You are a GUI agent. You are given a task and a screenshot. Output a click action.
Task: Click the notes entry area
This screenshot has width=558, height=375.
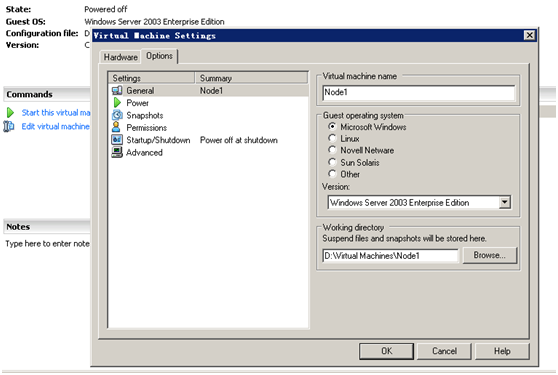coord(47,244)
